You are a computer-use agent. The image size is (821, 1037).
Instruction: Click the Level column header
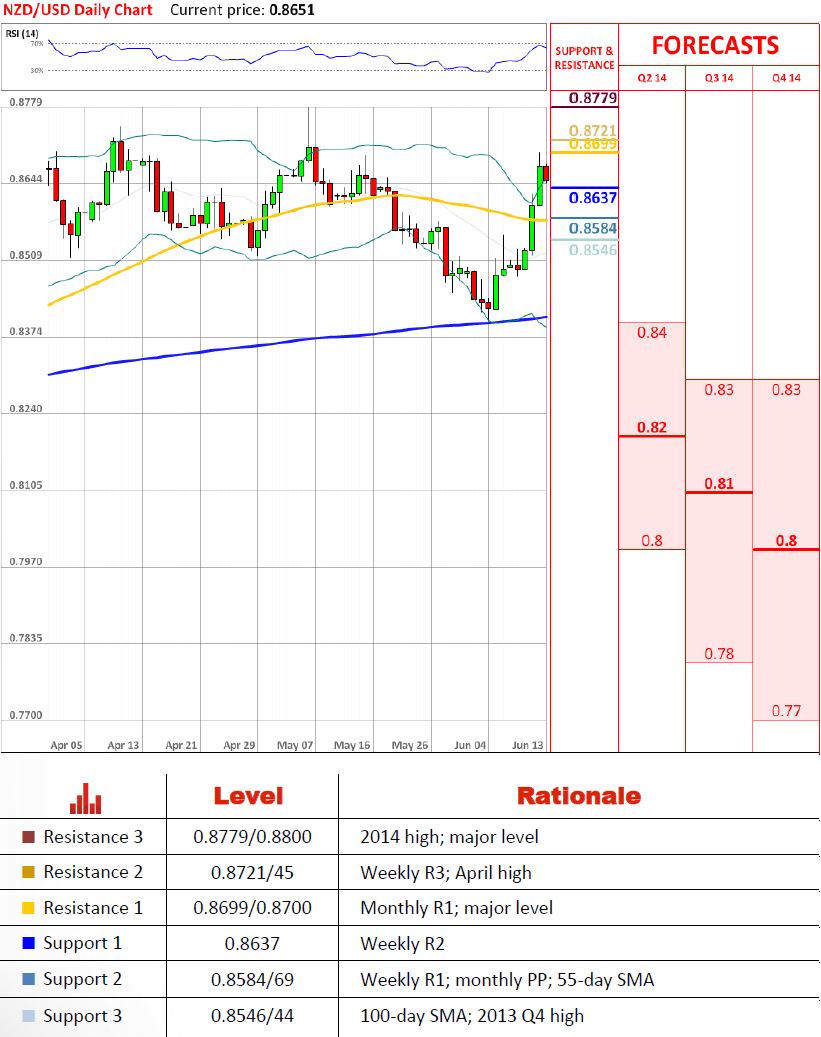pyautogui.click(x=248, y=796)
